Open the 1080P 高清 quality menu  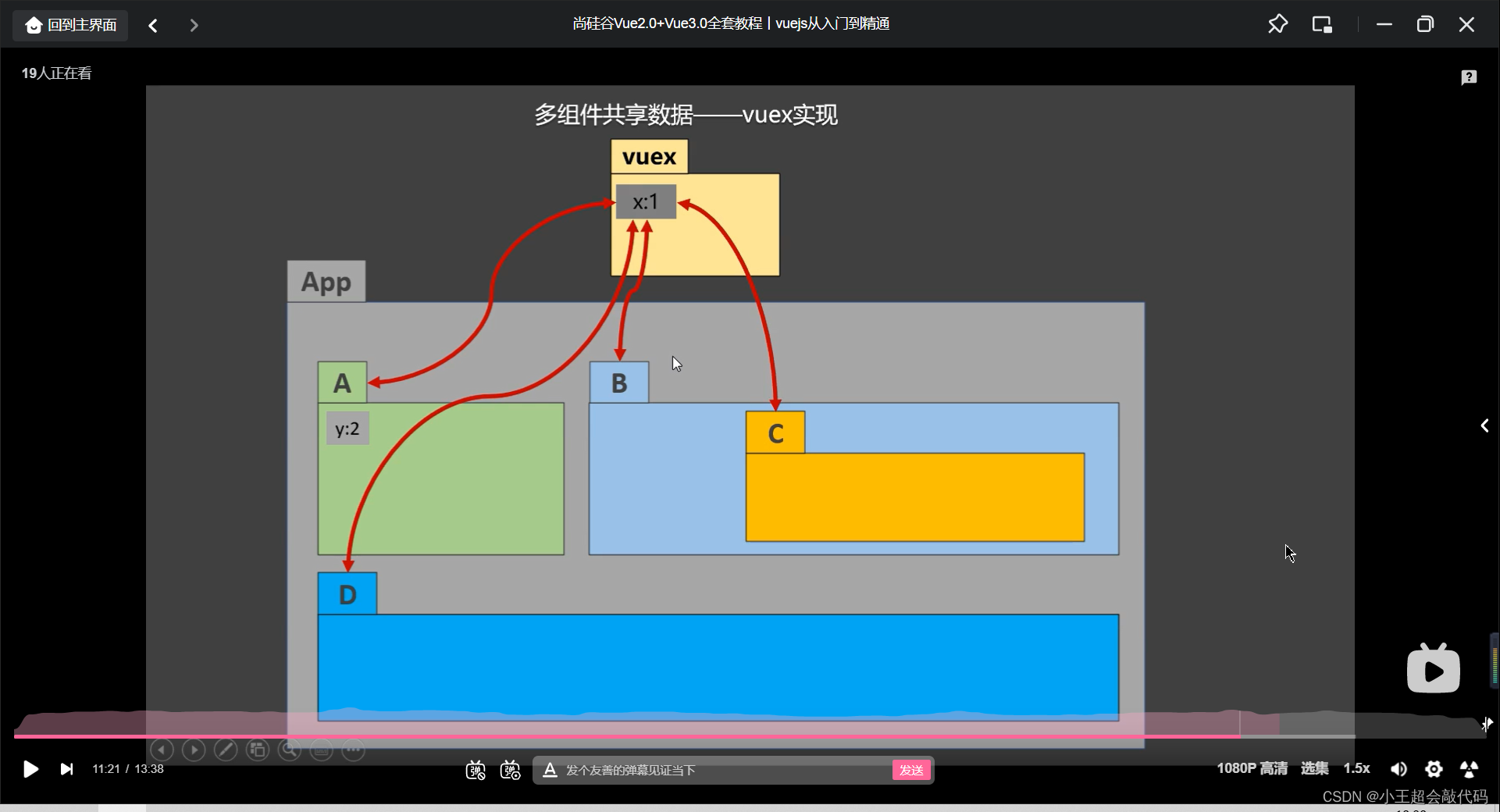[1252, 768]
